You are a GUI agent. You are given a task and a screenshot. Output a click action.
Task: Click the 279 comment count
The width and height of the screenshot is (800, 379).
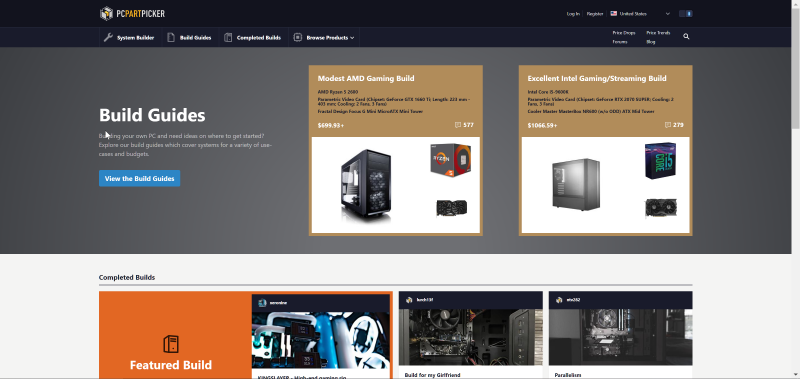tap(678, 125)
